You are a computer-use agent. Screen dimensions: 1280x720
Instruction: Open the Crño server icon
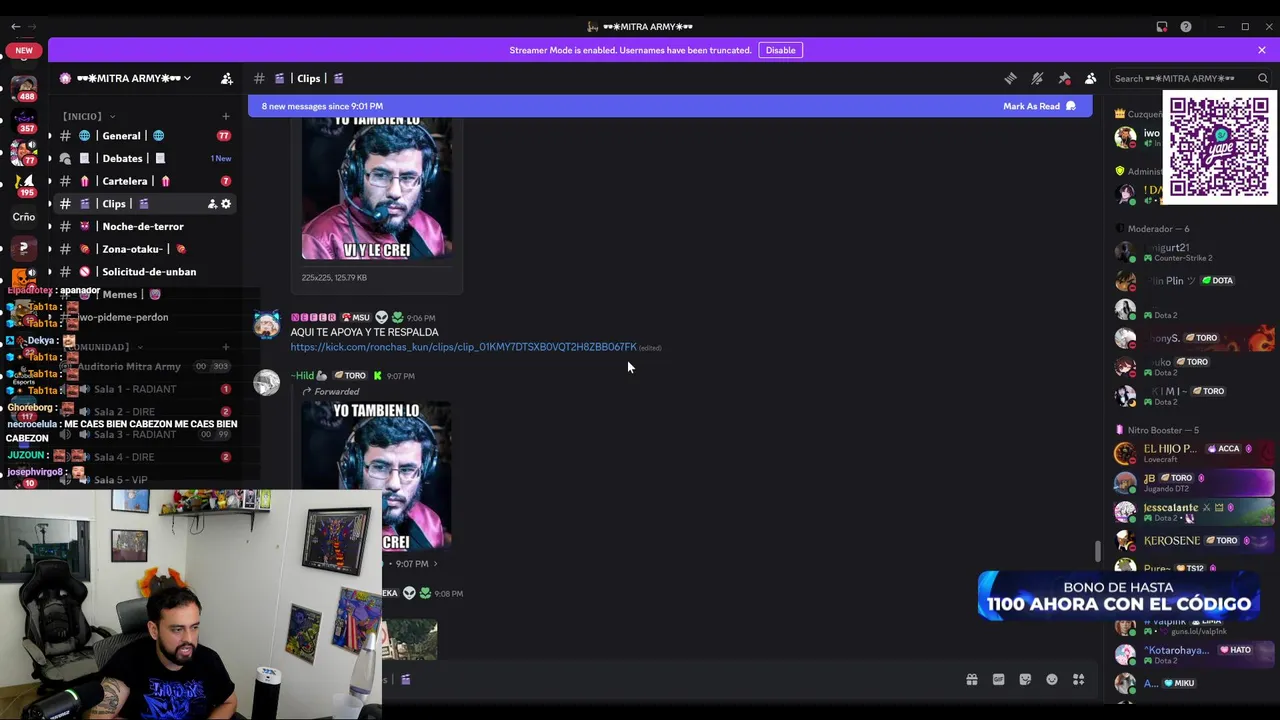pos(24,216)
